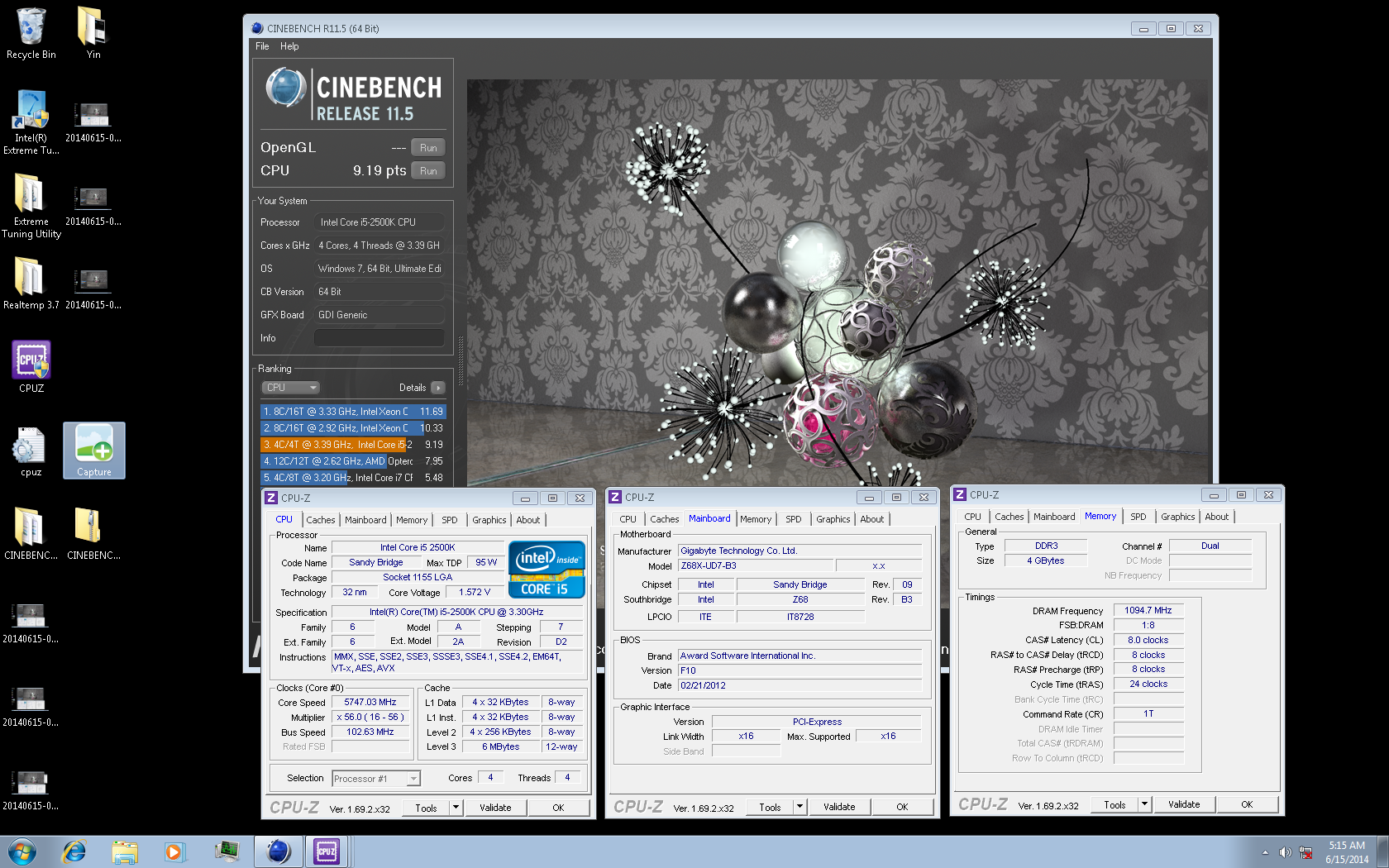Open Tools dropdown arrow in CPU-Z CPU window
This screenshot has height=868, width=1389.
pos(456,808)
